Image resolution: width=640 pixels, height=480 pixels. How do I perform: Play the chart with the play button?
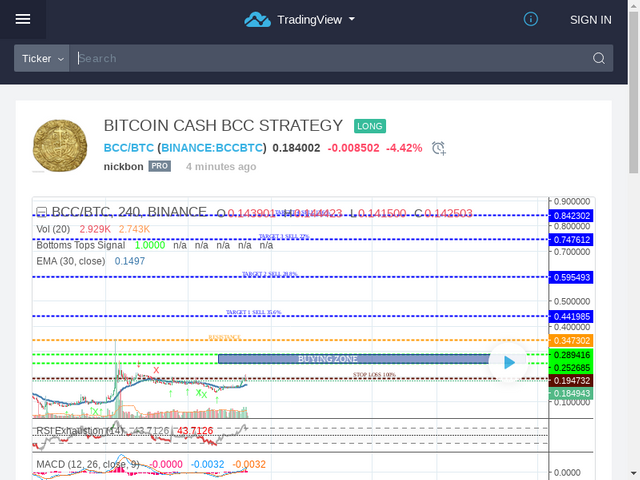(508, 362)
